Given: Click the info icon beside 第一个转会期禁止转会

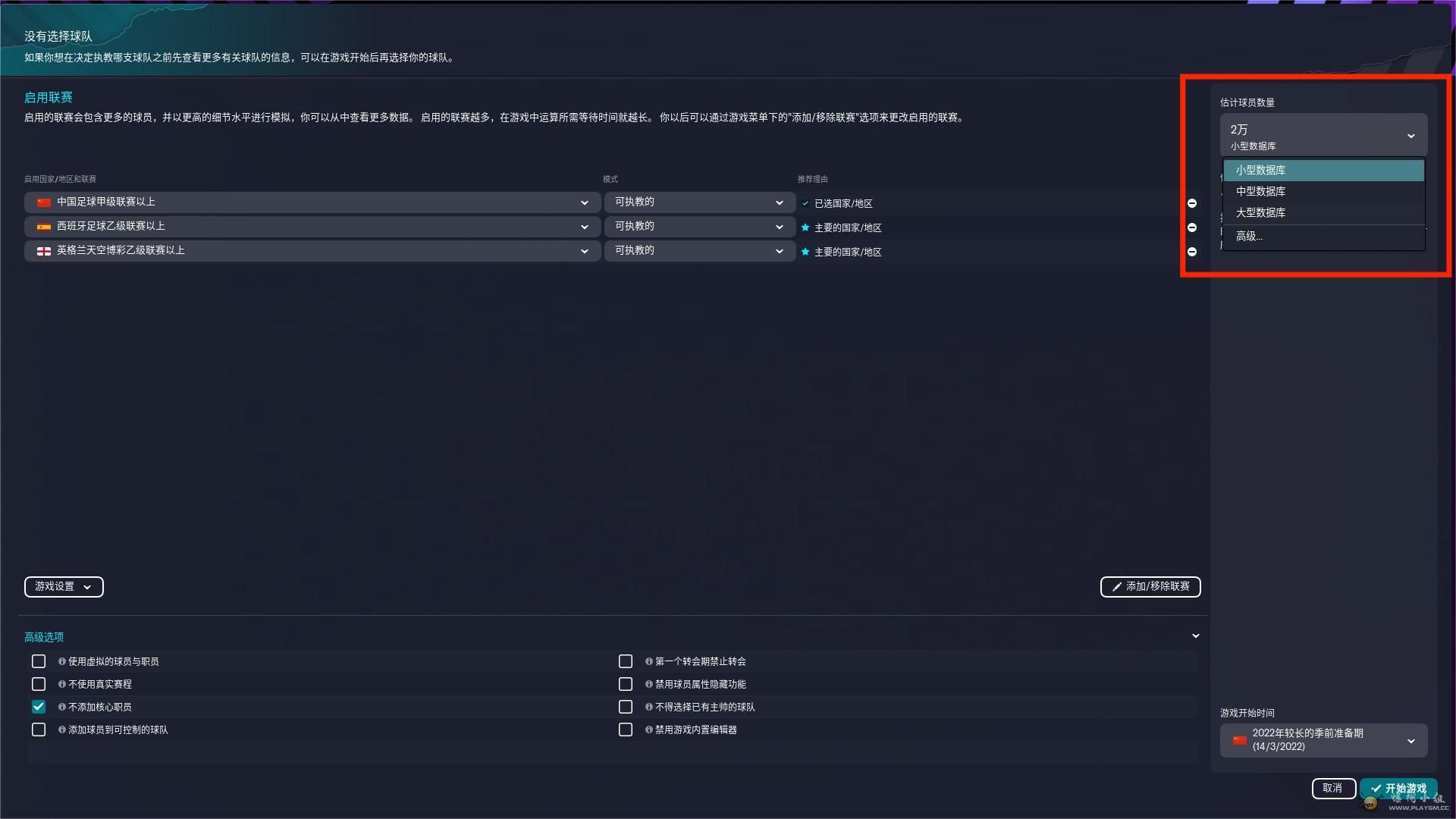Looking at the screenshot, I should [649, 661].
